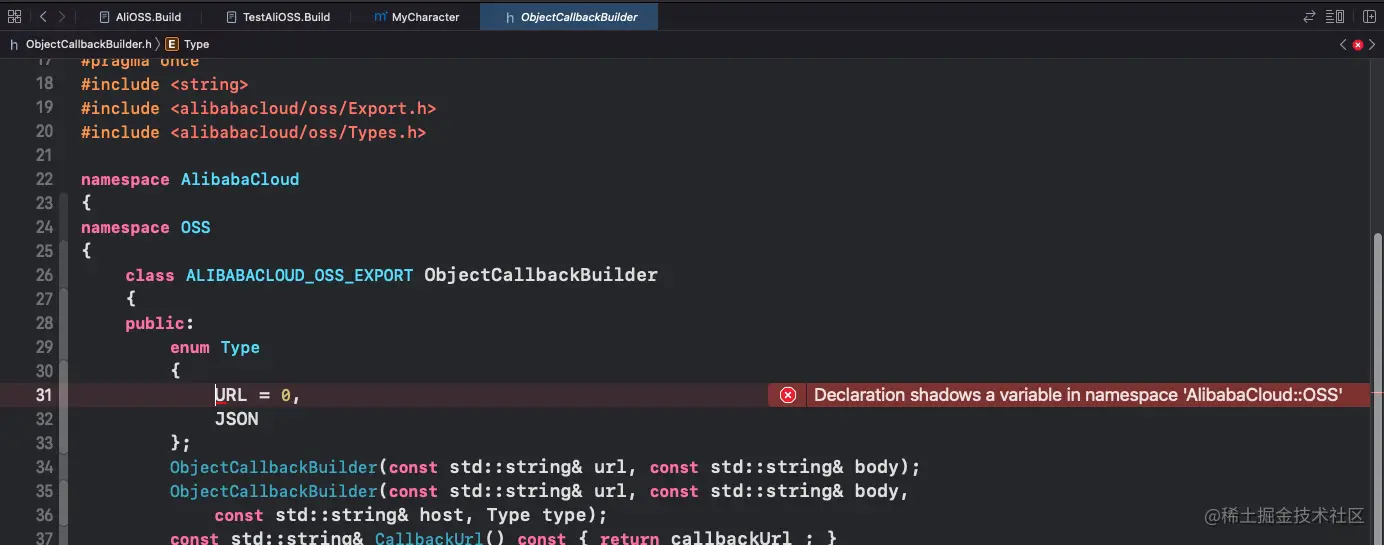Viewport: 1384px width, 545px height.
Task: Click the 'public:' keyword
Action: click(159, 323)
